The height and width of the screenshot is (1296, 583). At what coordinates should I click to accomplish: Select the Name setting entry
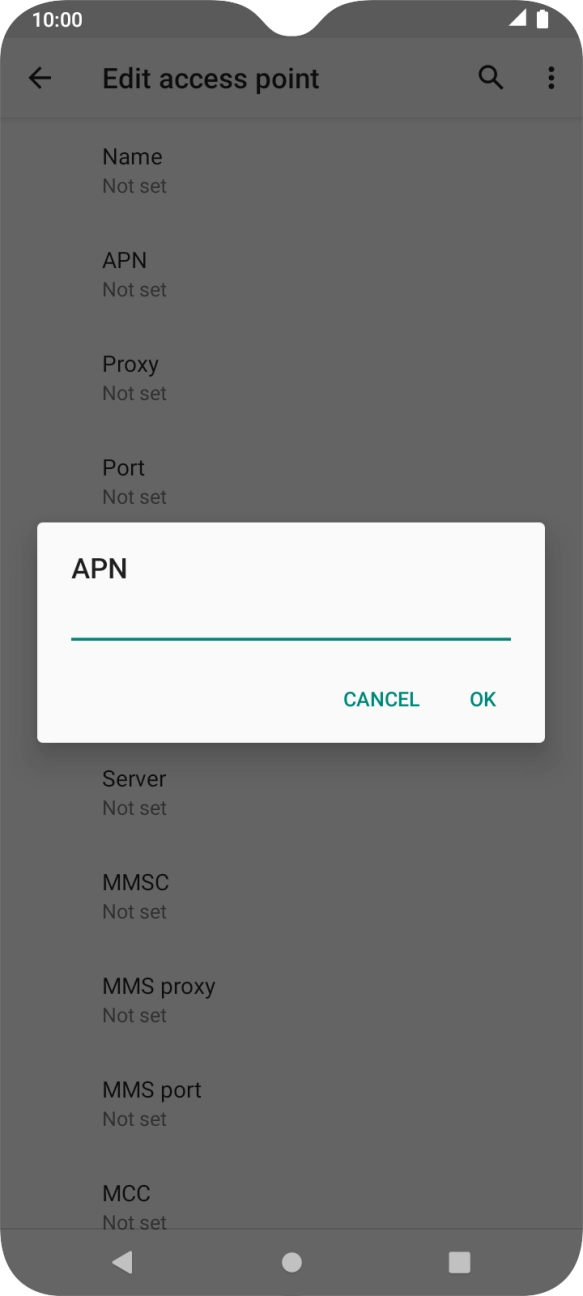click(x=291, y=171)
